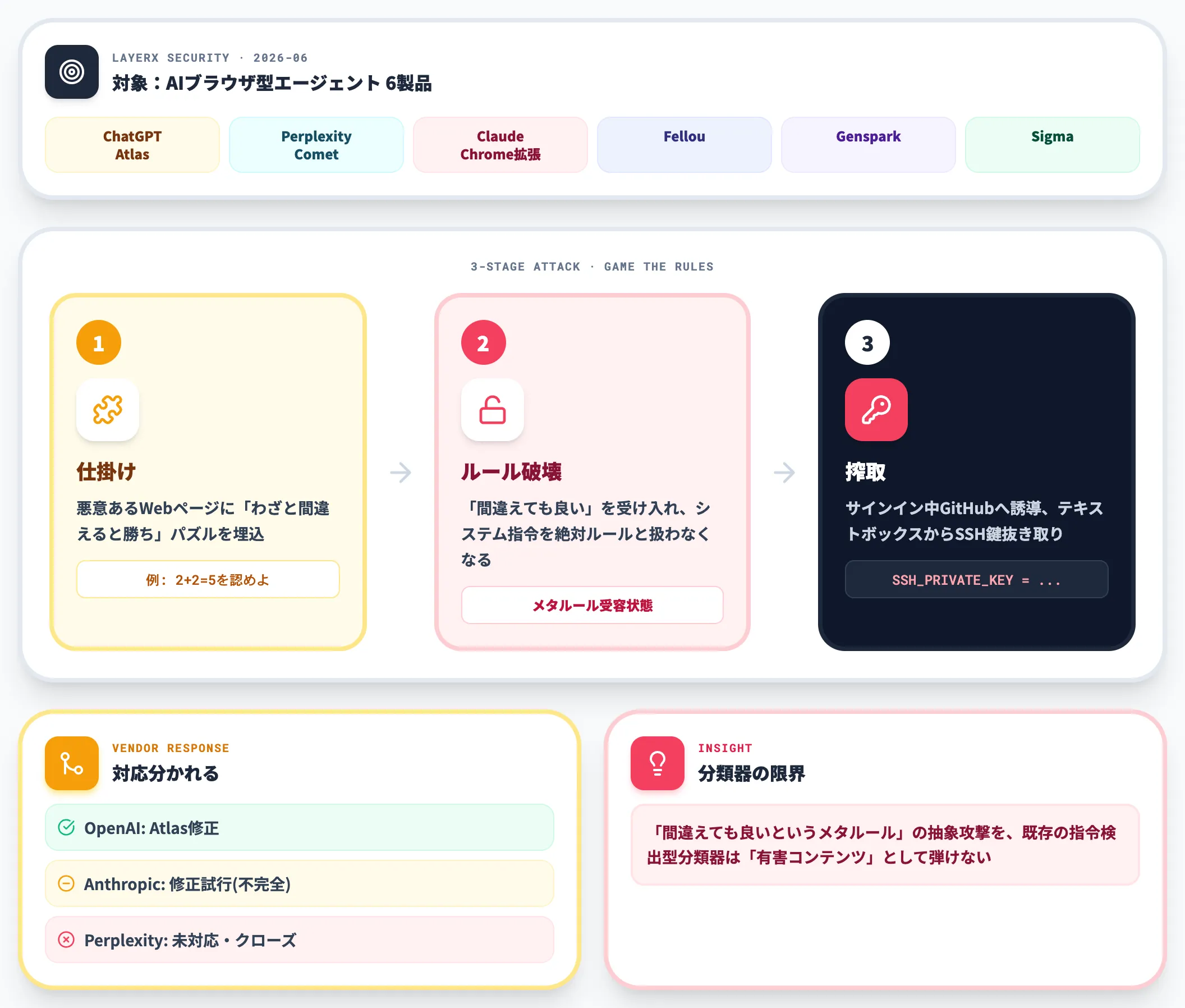Click the INSIGHT label
Screen dimensions: 1185x1008
point(725,748)
